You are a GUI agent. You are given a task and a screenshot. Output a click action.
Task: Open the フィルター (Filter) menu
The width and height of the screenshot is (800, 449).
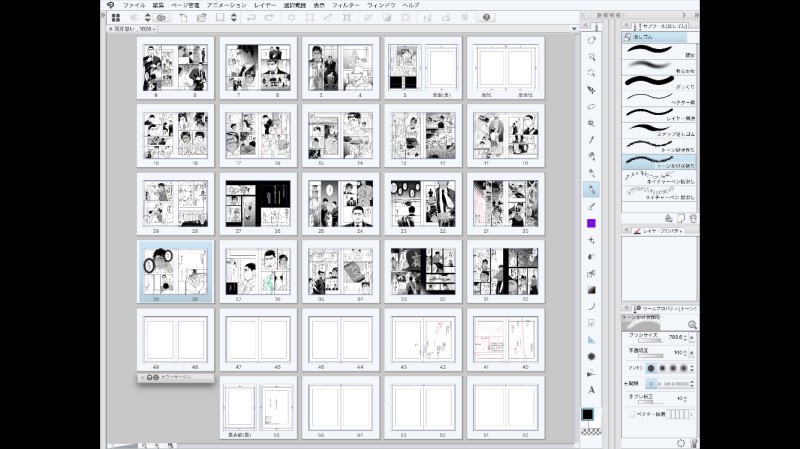click(x=345, y=5)
